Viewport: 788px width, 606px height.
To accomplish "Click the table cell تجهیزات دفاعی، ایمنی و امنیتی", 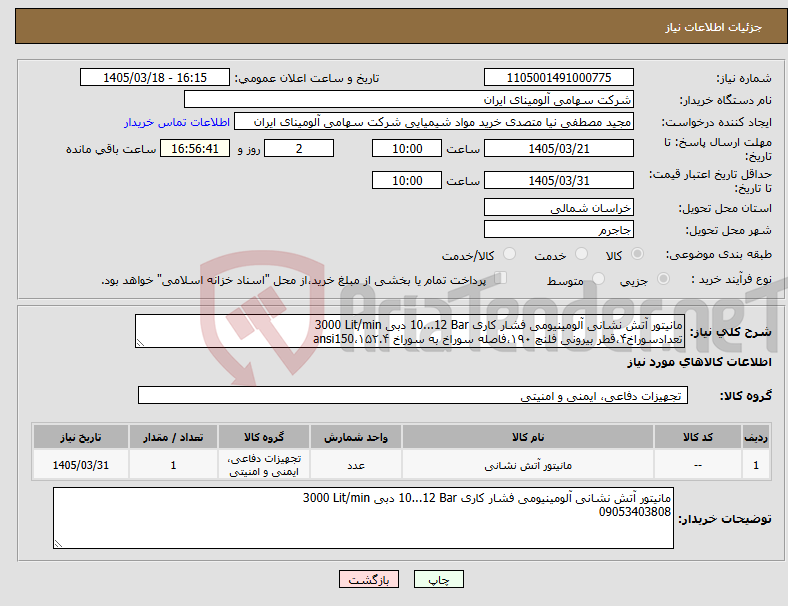I will (264, 465).
